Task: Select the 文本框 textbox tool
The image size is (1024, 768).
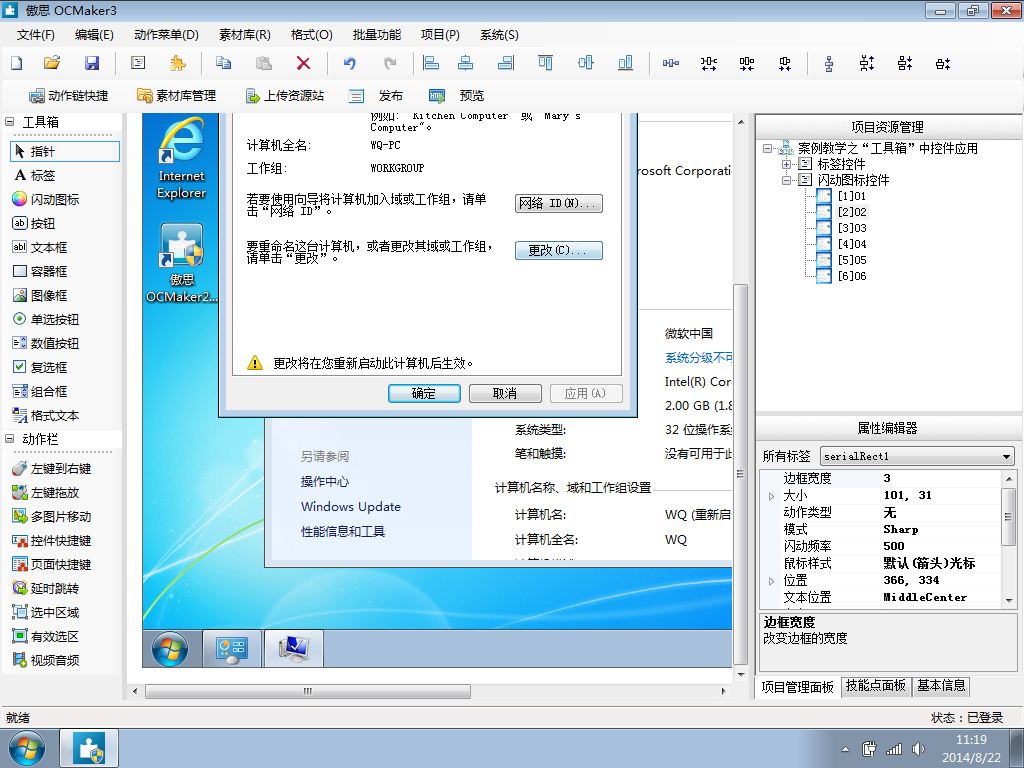Action: (x=40, y=248)
